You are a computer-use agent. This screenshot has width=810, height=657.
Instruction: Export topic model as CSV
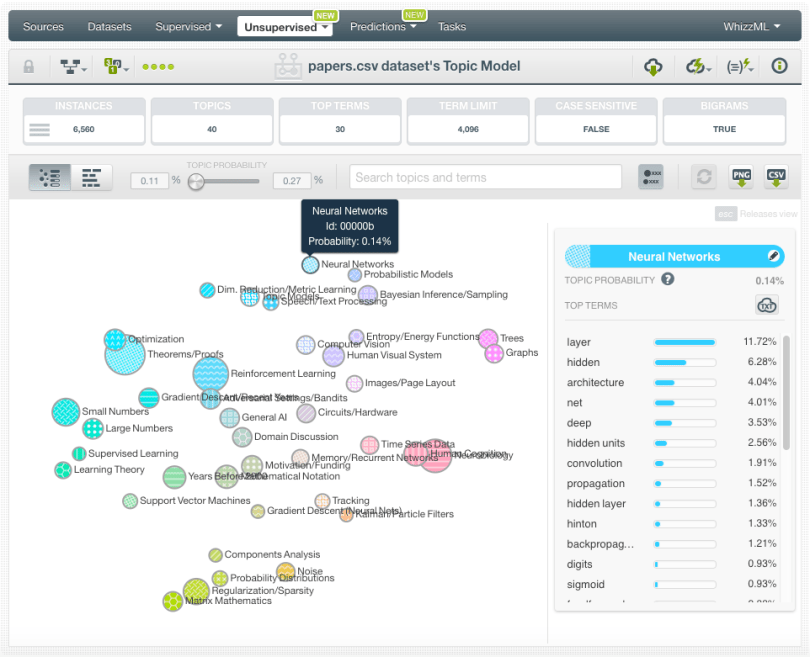point(776,177)
